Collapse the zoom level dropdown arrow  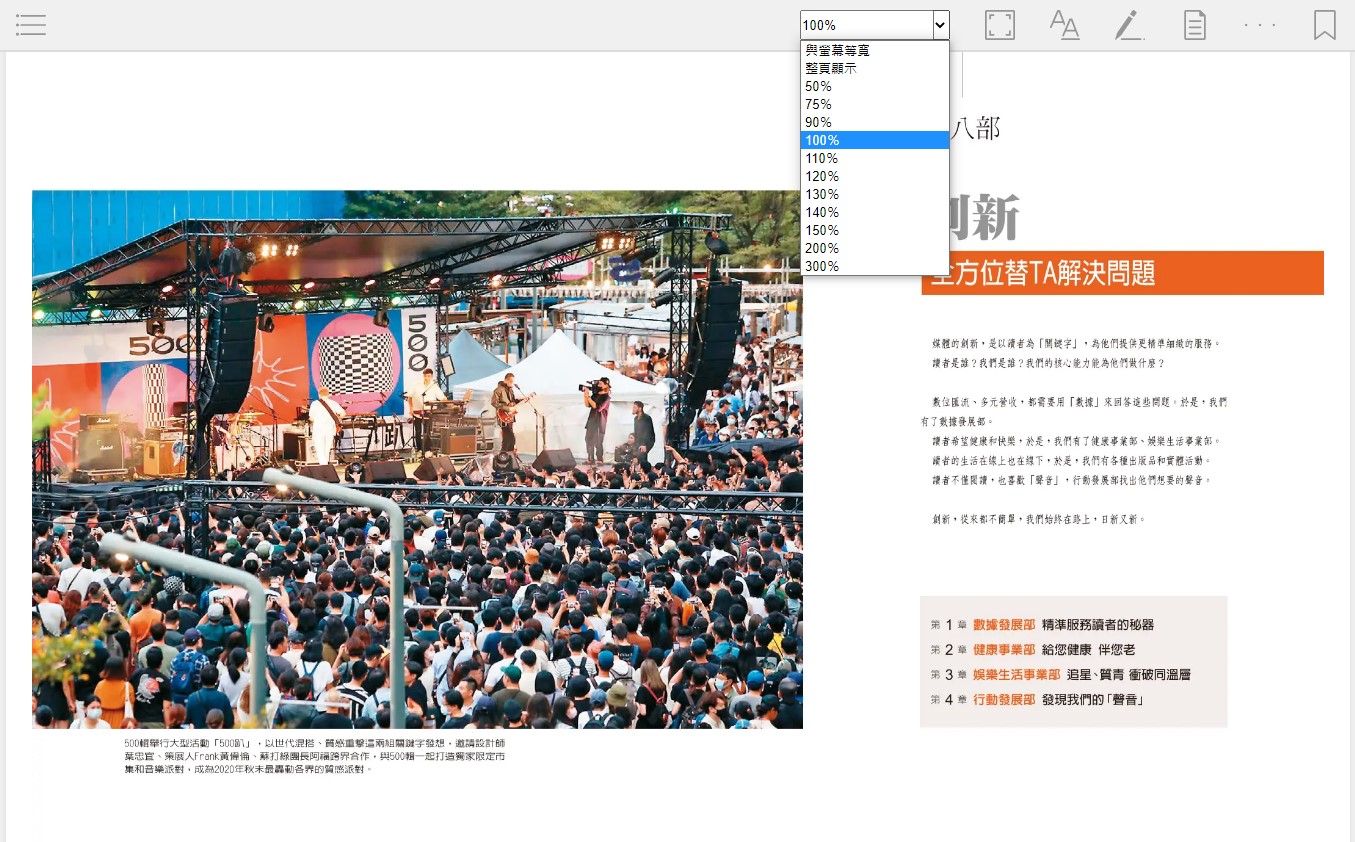[x=940, y=25]
